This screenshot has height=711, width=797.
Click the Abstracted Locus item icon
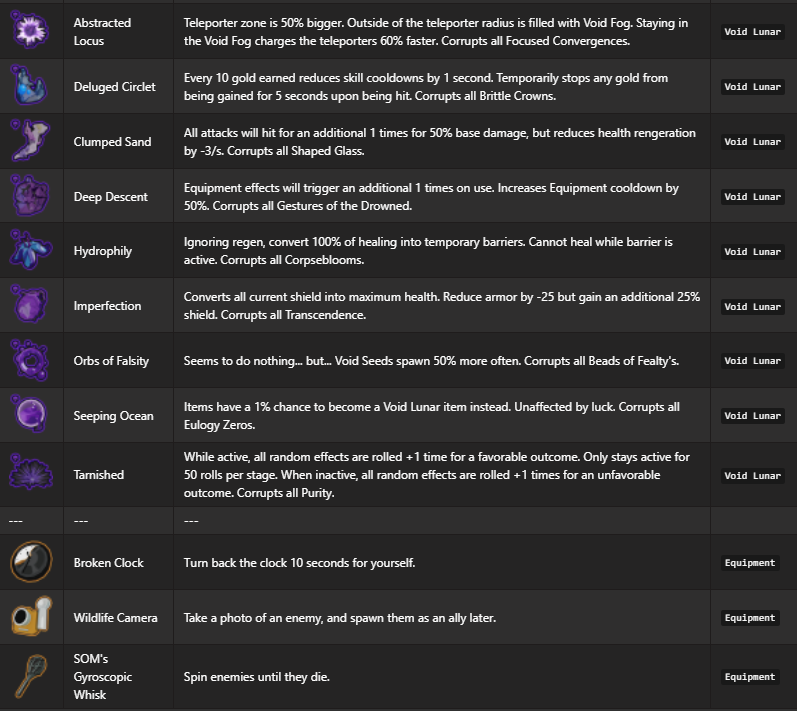[x=28, y=31]
